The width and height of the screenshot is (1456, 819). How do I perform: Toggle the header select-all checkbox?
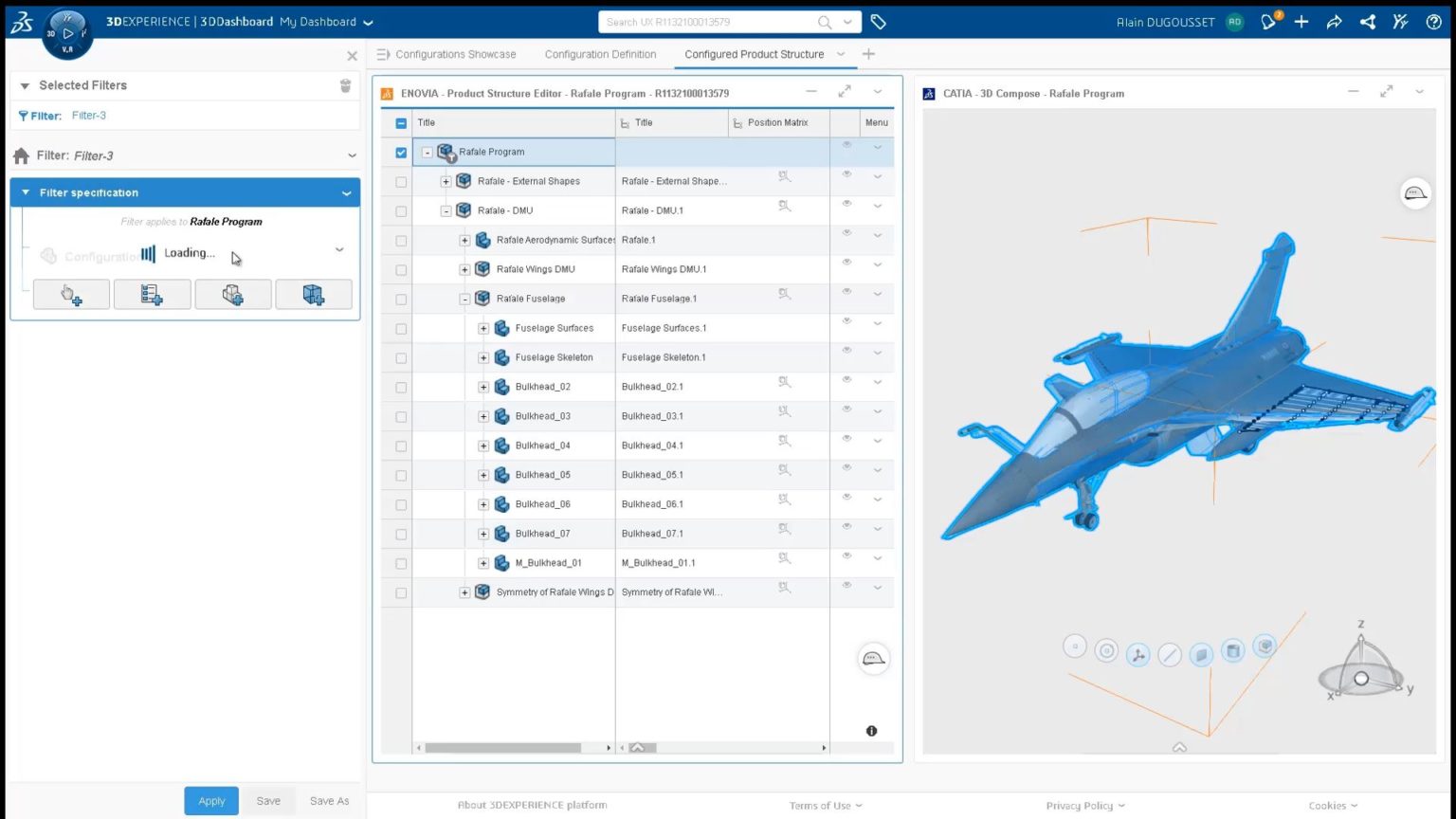tap(401, 123)
